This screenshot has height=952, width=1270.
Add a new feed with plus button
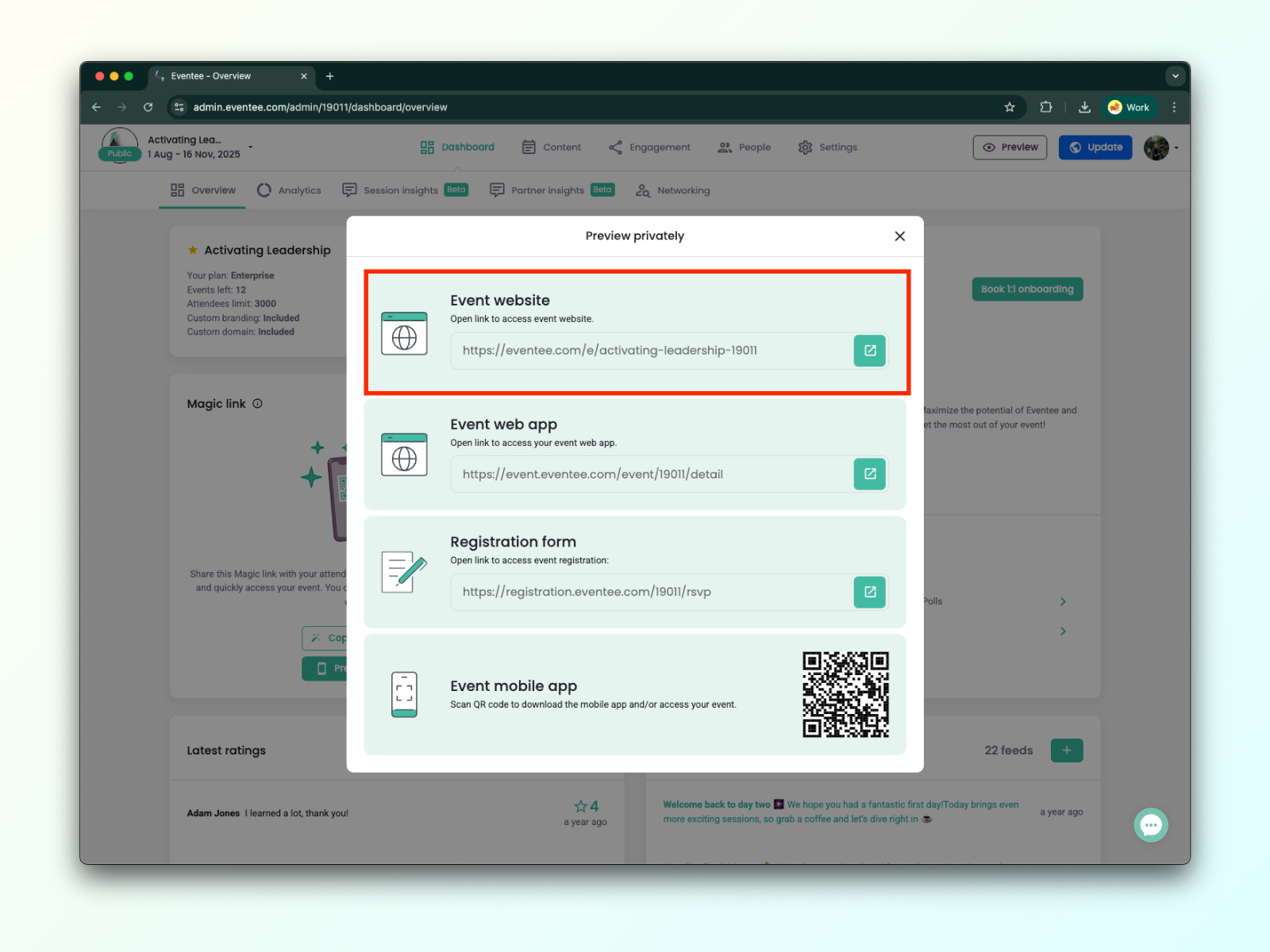[x=1067, y=750]
